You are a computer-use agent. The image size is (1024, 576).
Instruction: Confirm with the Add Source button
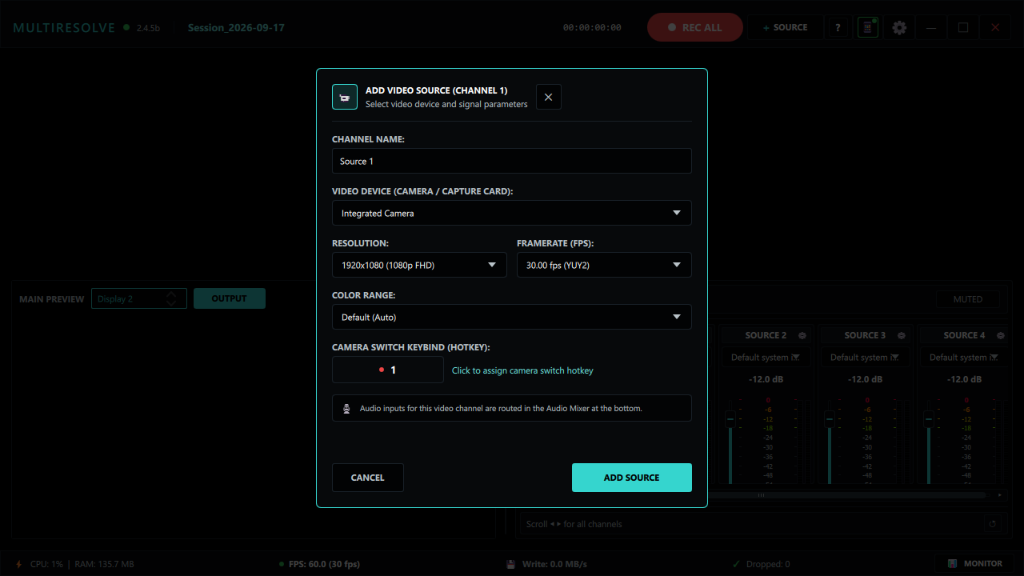[x=632, y=477]
